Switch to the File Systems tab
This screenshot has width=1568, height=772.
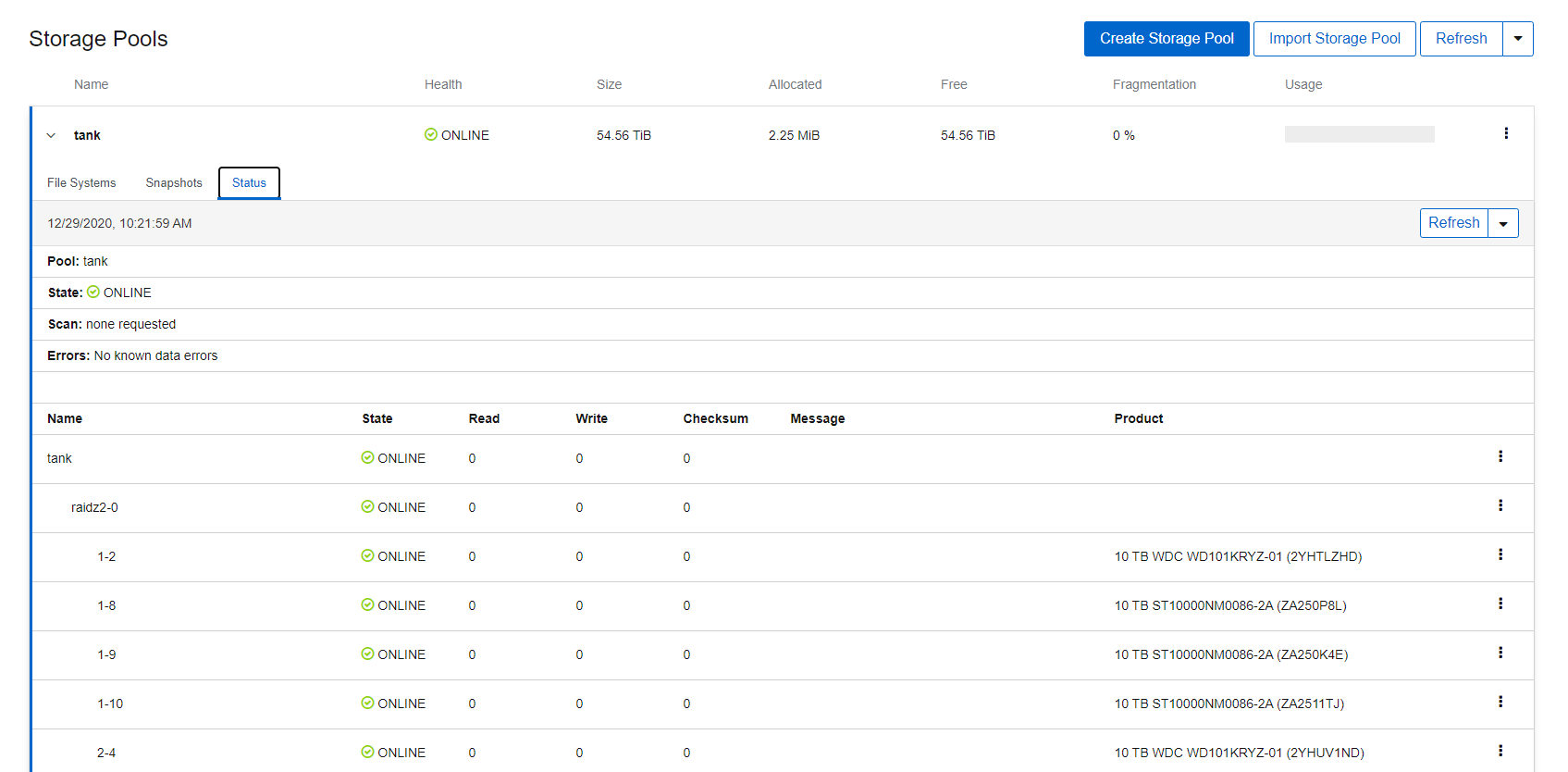pos(81,182)
